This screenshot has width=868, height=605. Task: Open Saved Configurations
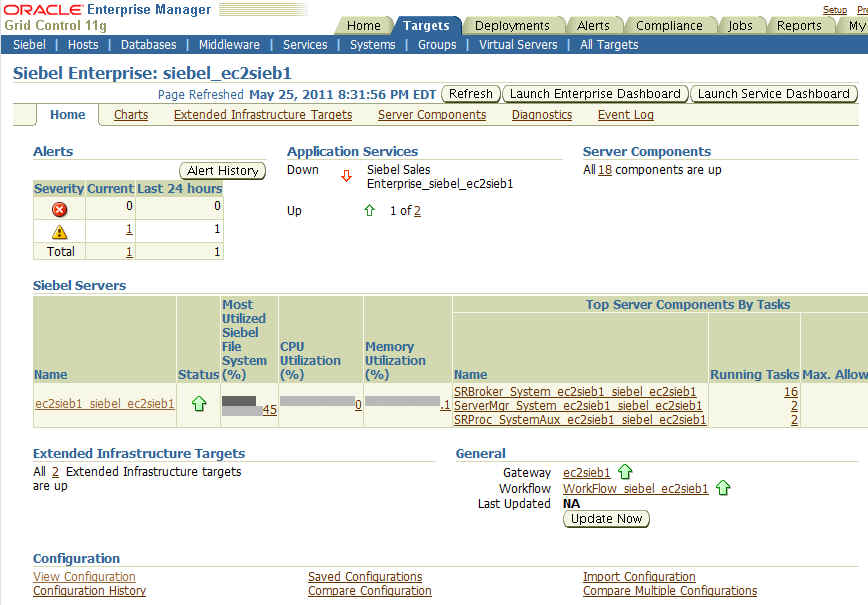coord(365,576)
